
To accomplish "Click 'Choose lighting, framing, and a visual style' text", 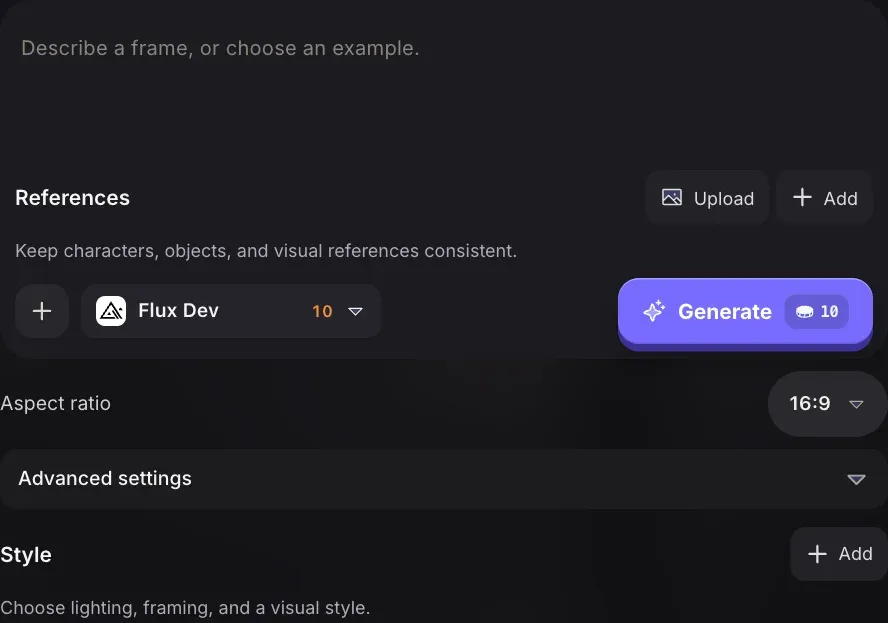I will 185,608.
